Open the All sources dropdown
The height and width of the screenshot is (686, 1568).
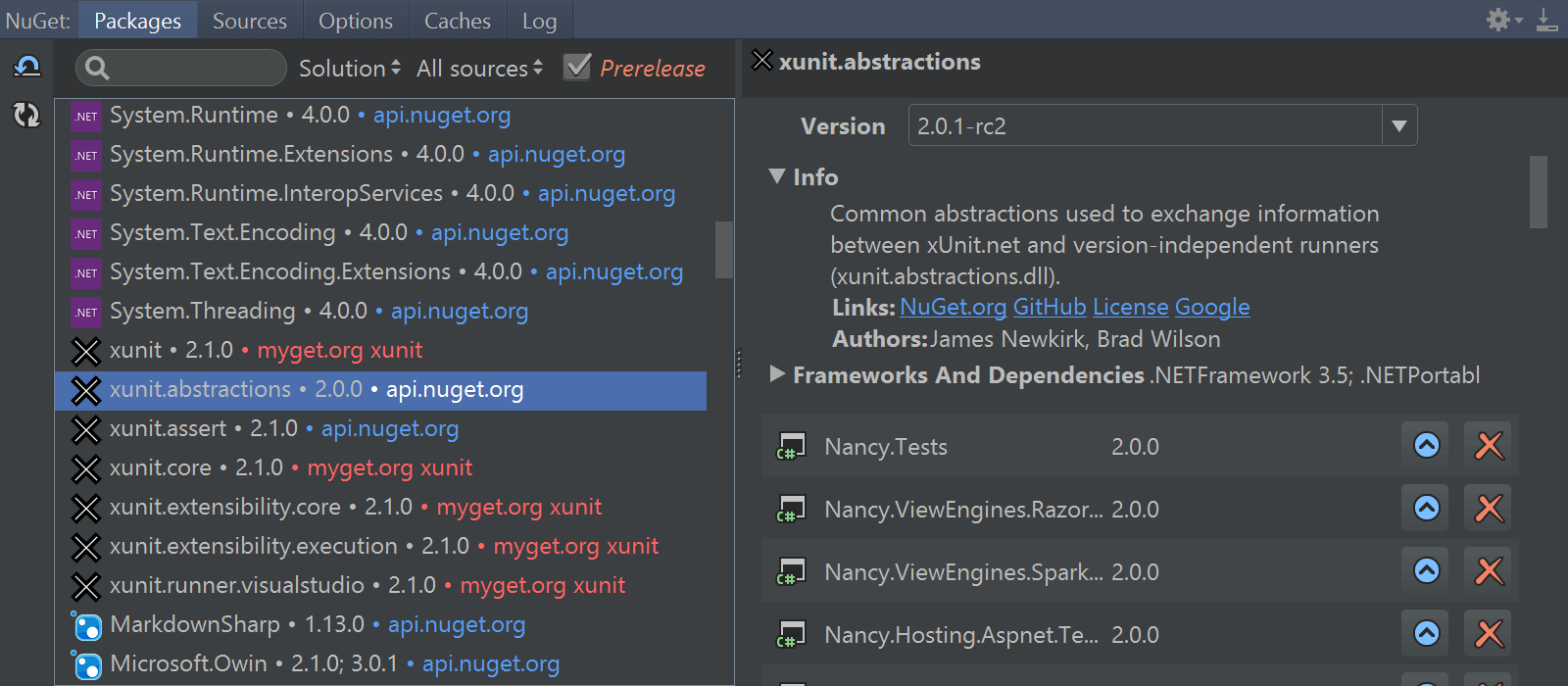[x=480, y=68]
